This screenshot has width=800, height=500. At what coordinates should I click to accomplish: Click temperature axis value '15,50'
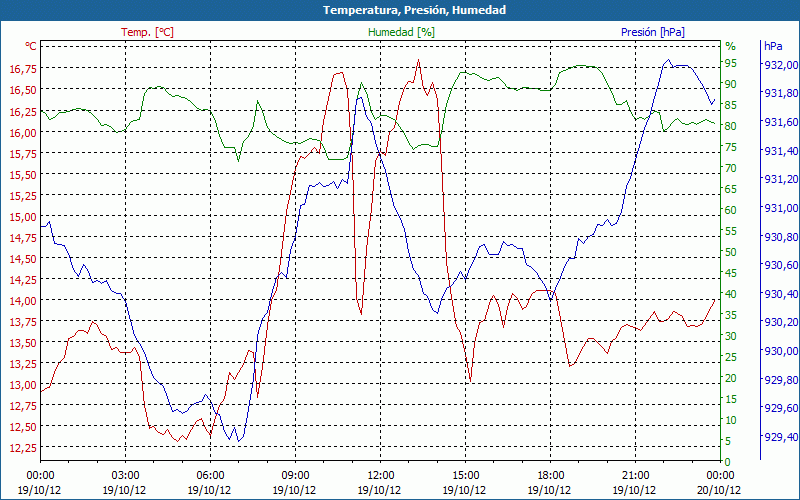point(23,174)
